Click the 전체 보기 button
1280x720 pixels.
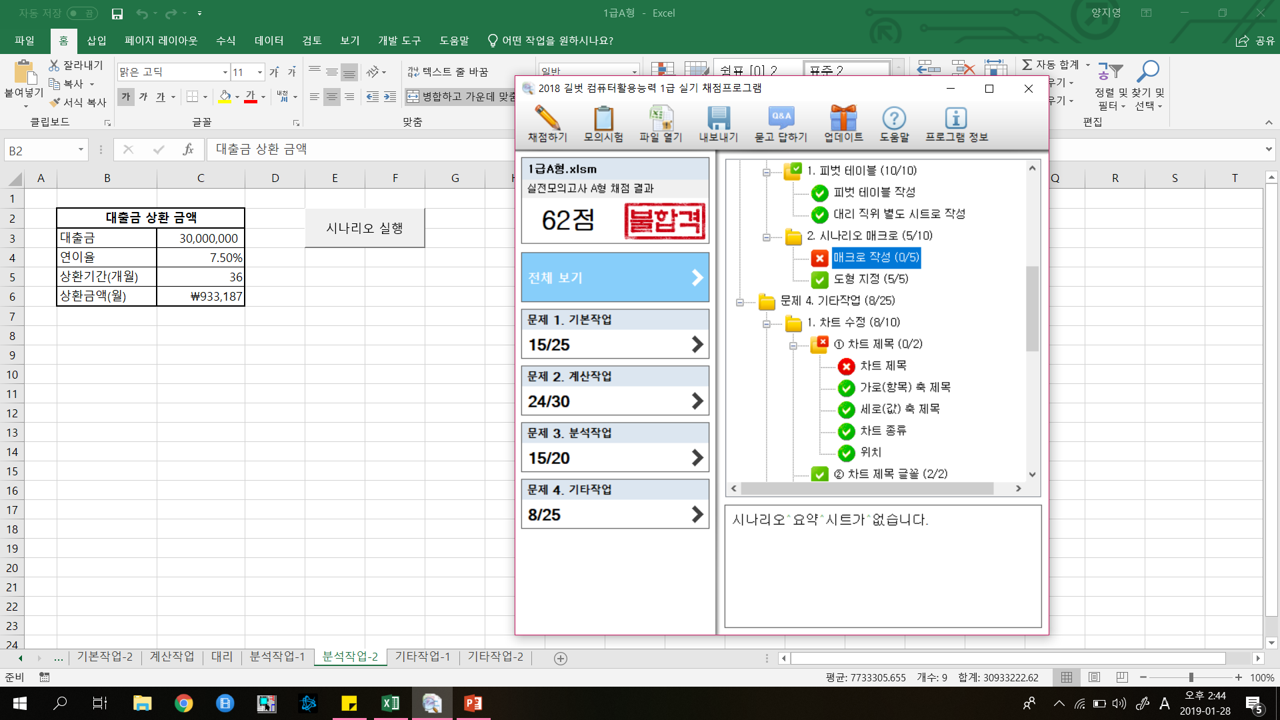[615, 278]
